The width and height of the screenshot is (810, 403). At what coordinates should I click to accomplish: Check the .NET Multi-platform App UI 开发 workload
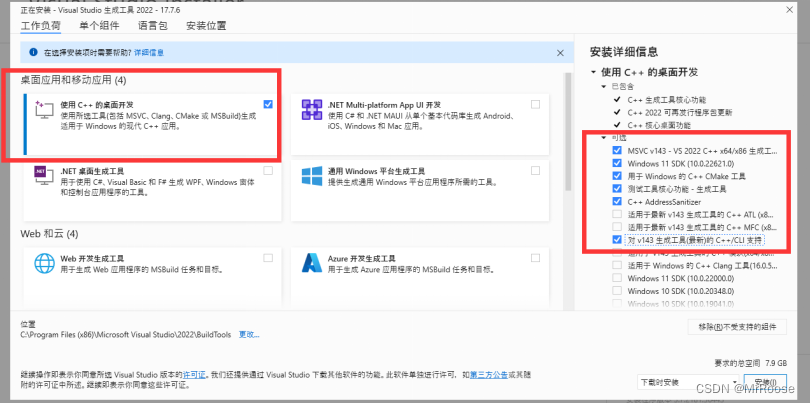tap(535, 104)
